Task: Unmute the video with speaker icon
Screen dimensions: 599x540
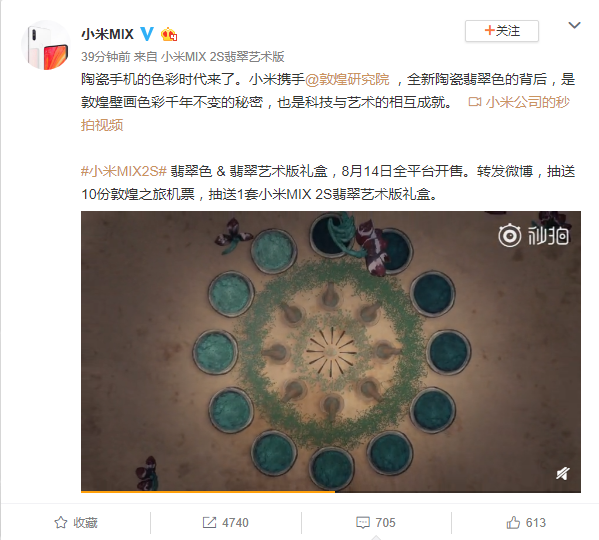Action: 562,474
